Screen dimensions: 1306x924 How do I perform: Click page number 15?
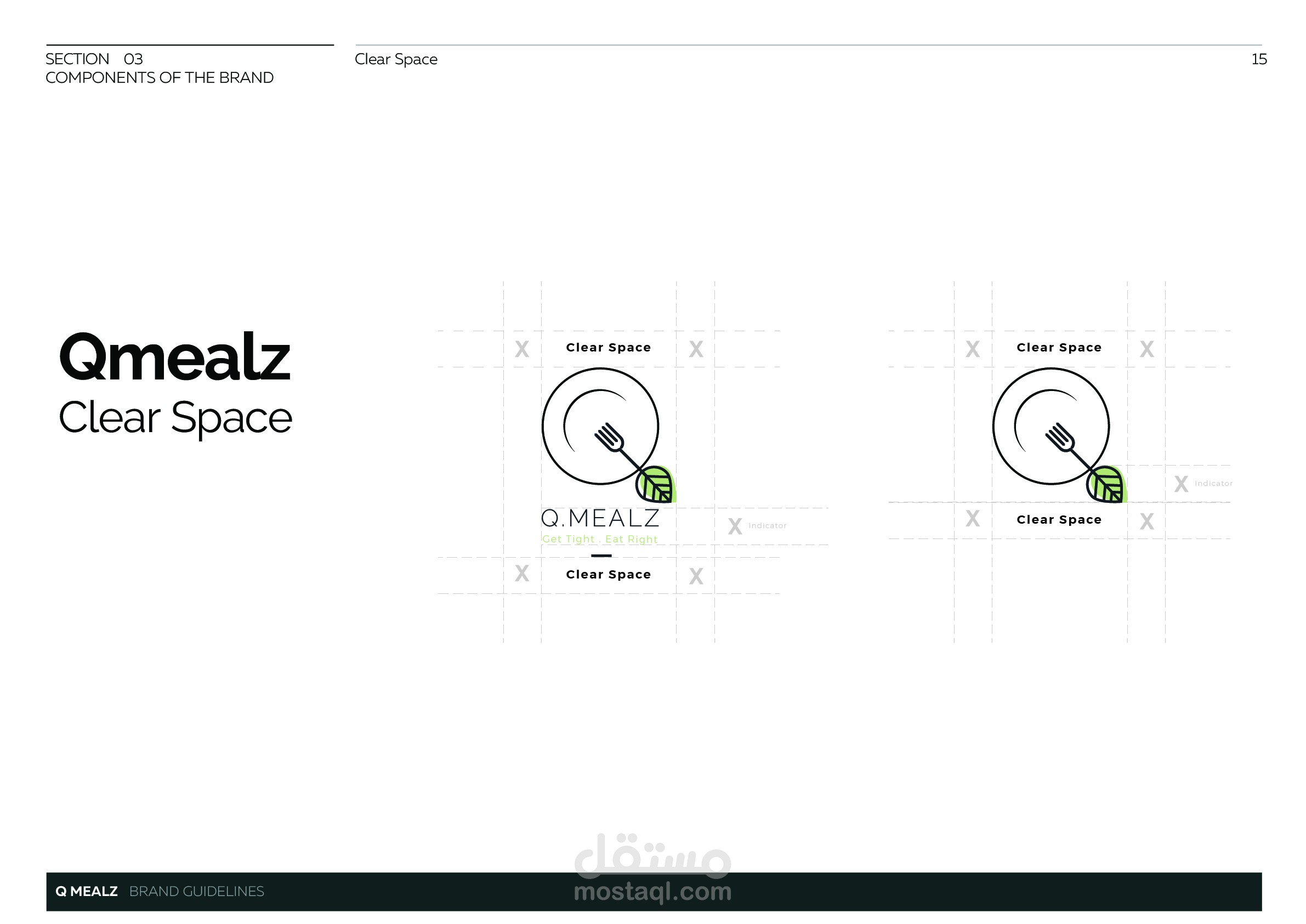pyautogui.click(x=1259, y=59)
